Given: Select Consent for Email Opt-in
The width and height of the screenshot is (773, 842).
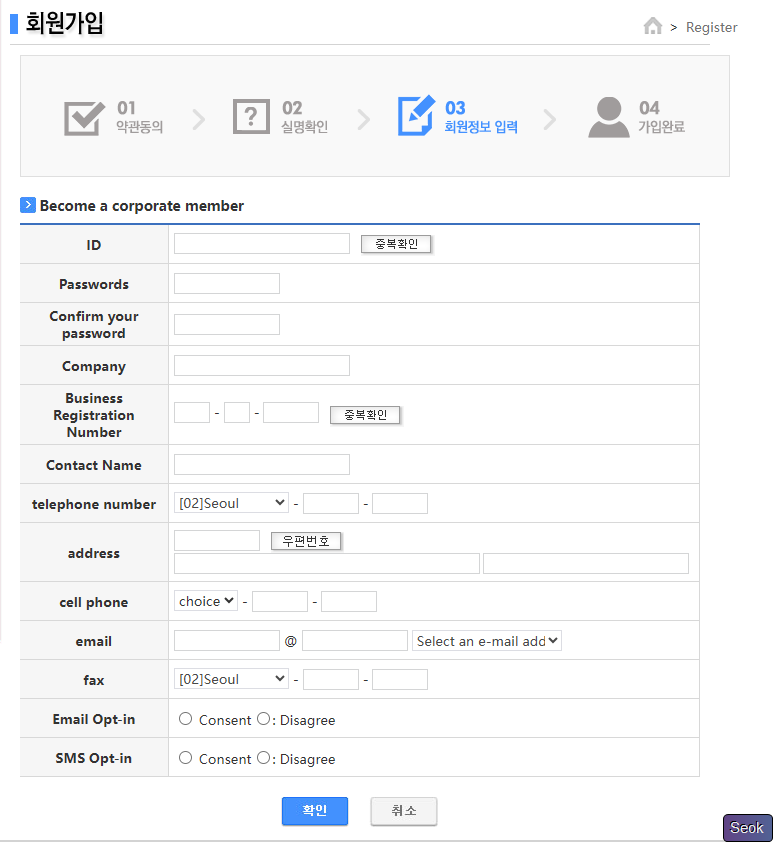Looking at the screenshot, I should [185, 719].
